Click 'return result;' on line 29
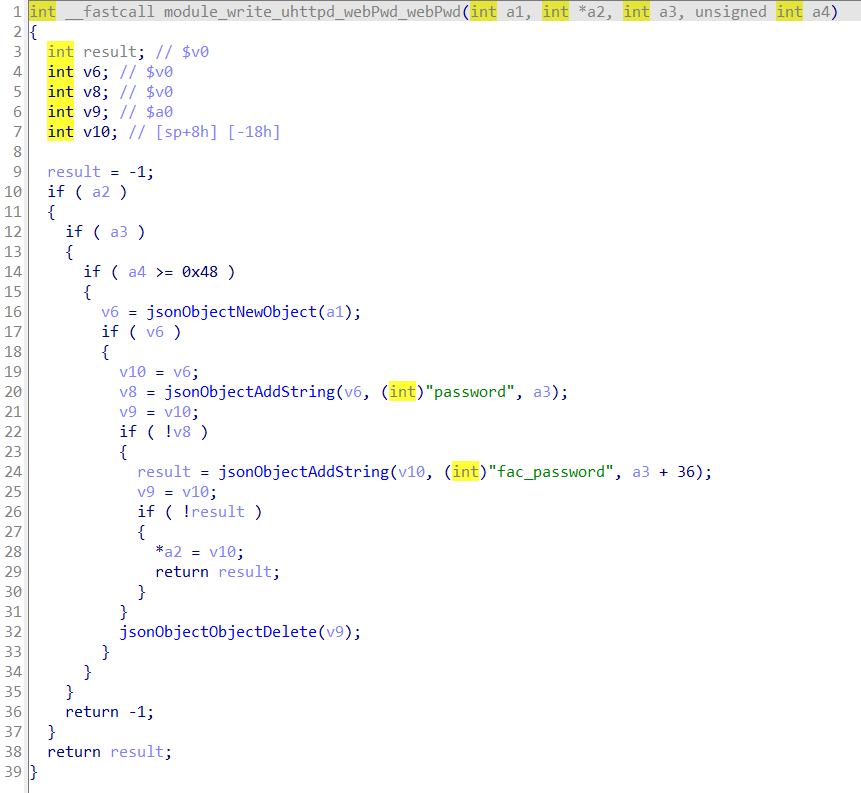Image resolution: width=861 pixels, height=793 pixels. point(217,572)
